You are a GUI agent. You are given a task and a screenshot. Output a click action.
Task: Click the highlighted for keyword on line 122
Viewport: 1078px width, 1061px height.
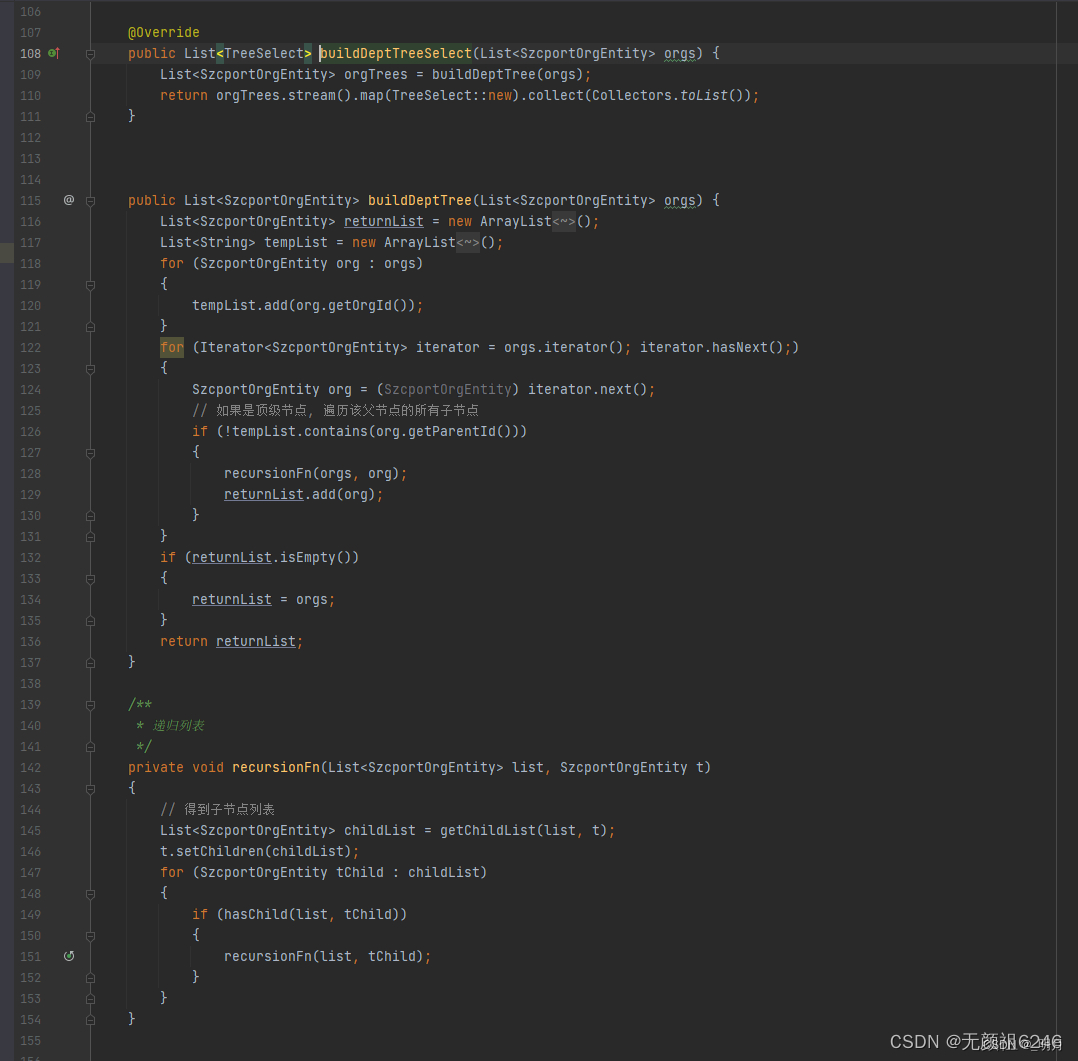tap(172, 347)
